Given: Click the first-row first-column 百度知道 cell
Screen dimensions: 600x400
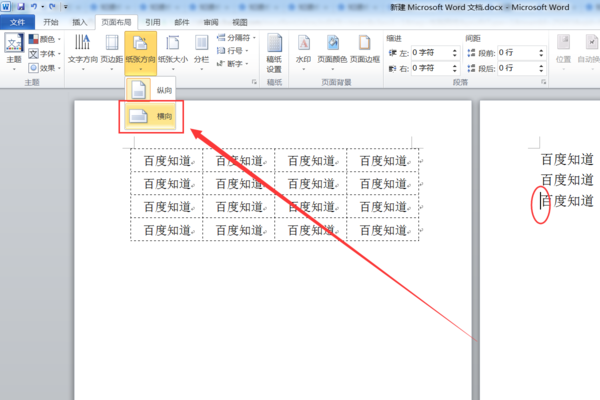Looking at the screenshot, I should click(167, 161).
